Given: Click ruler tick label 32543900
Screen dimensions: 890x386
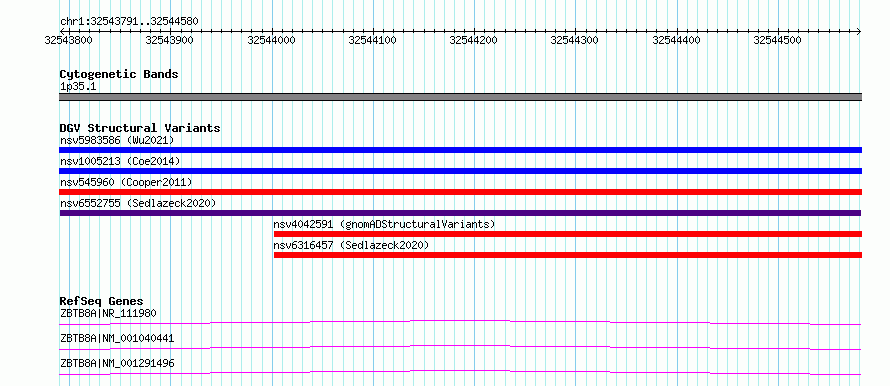Looking at the screenshot, I should click(169, 40).
